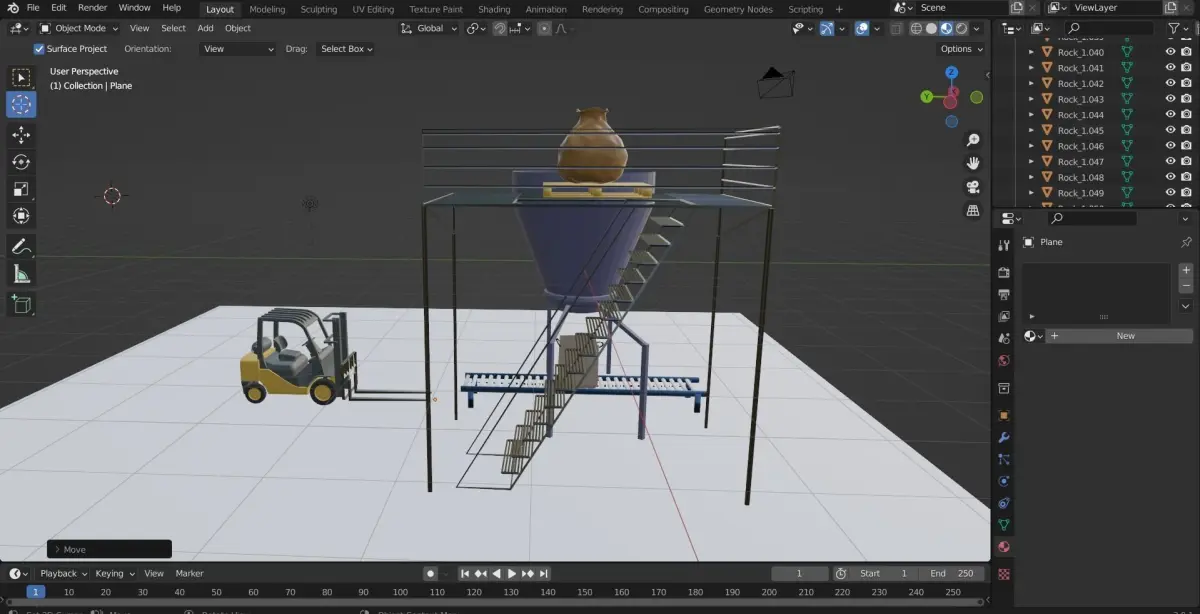Open the Object Mode dropdown
This screenshot has height=614, width=1200.
[x=78, y=28]
